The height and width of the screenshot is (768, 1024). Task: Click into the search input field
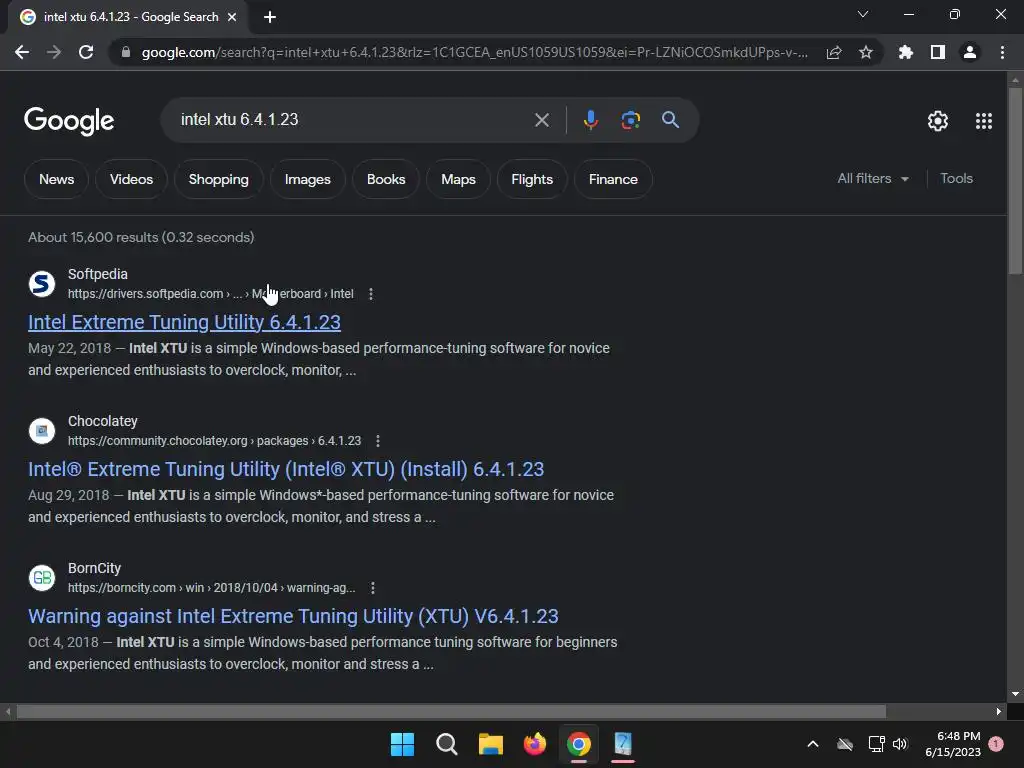(353, 120)
